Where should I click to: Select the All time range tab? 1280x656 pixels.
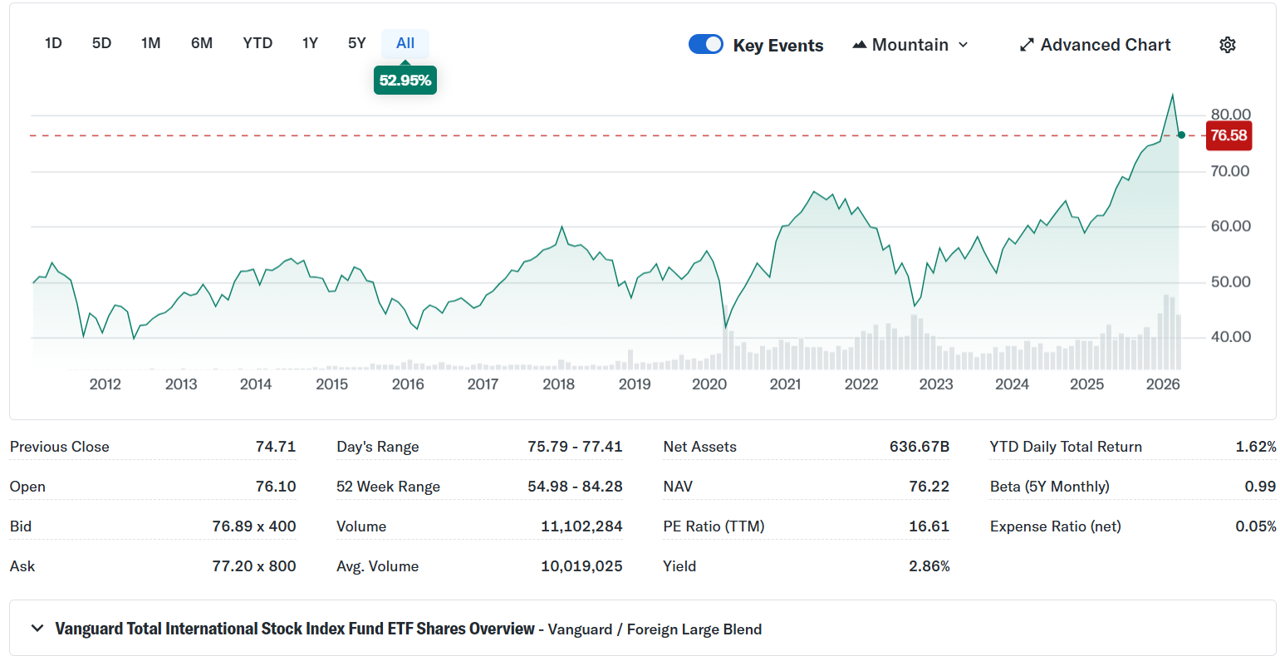click(x=405, y=43)
